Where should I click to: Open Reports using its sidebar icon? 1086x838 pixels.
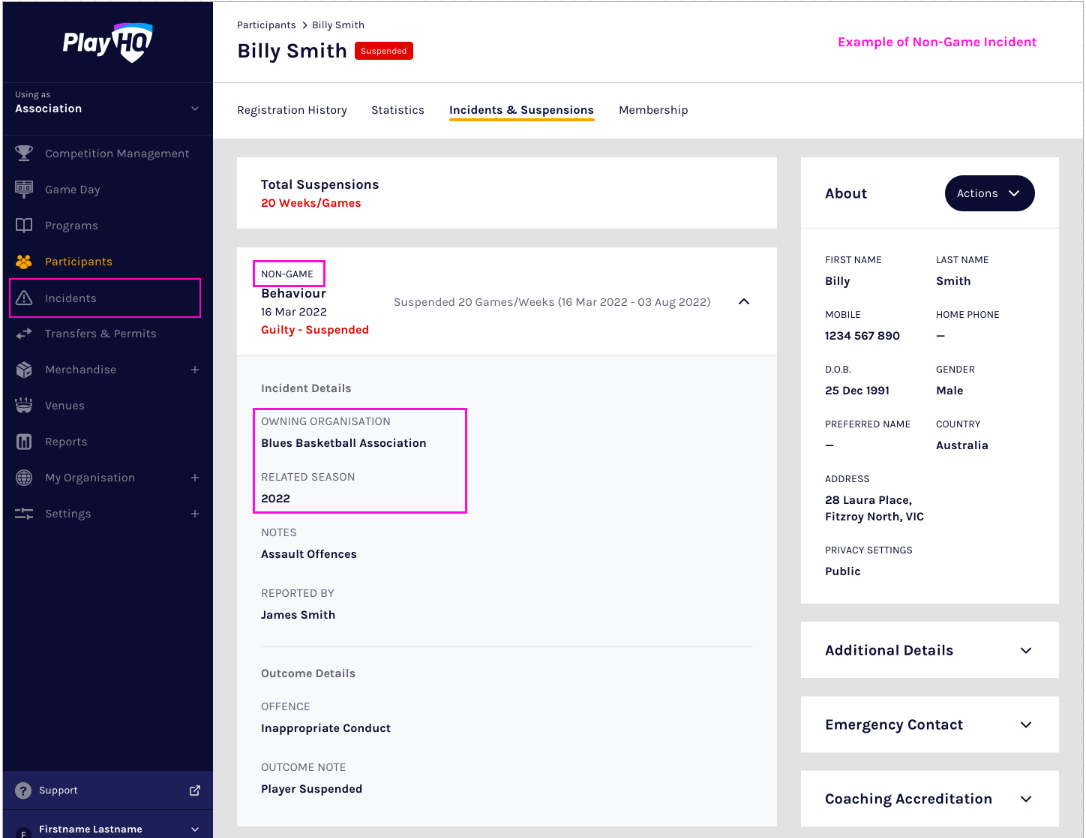click(22, 441)
